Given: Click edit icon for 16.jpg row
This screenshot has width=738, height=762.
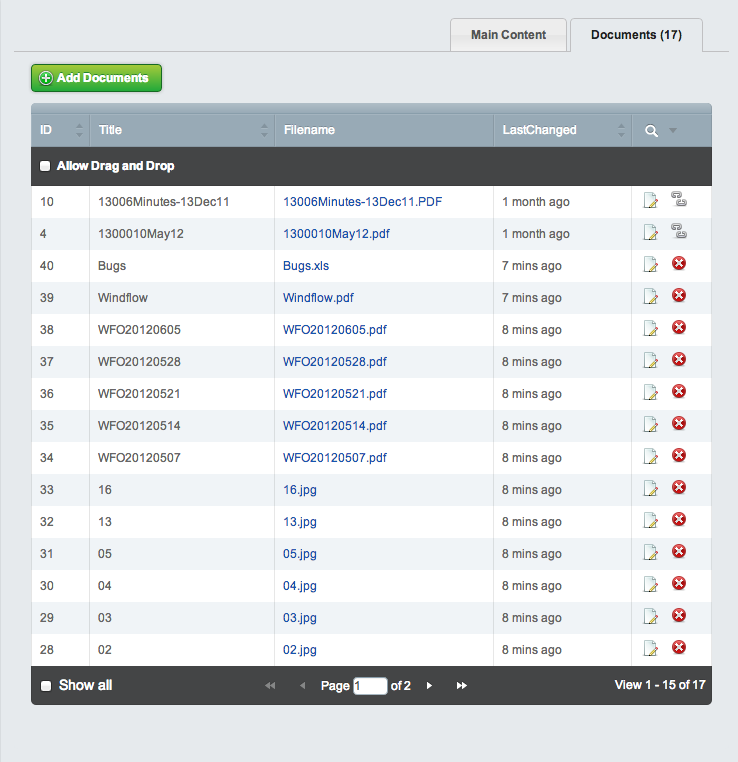Looking at the screenshot, I should click(x=651, y=489).
